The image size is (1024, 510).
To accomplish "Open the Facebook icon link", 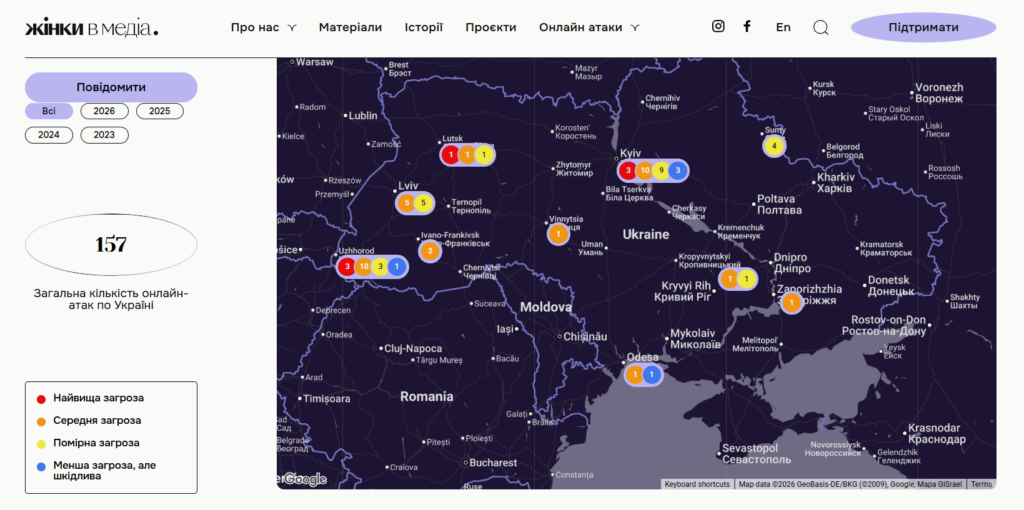I will click(x=747, y=27).
